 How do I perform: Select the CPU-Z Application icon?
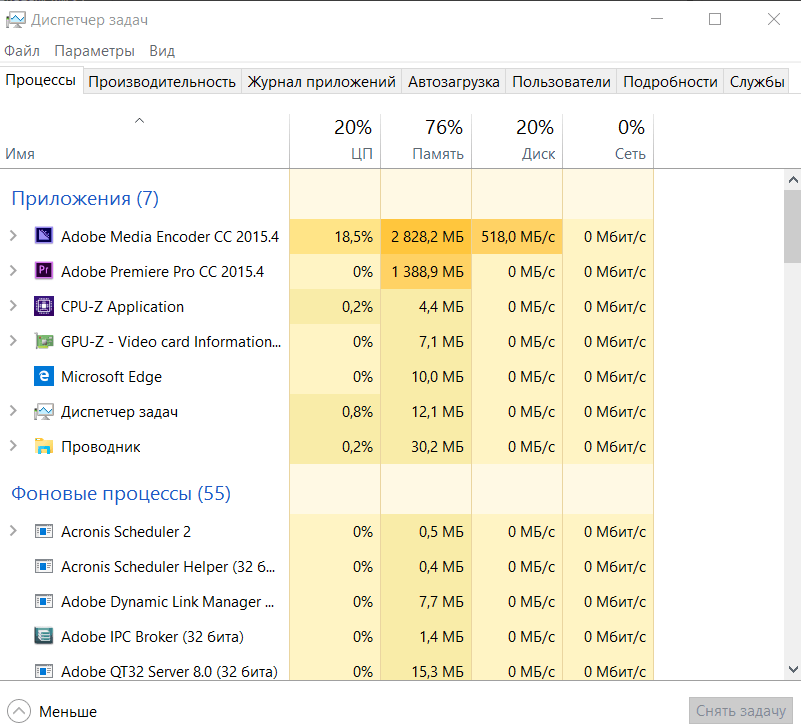click(44, 306)
